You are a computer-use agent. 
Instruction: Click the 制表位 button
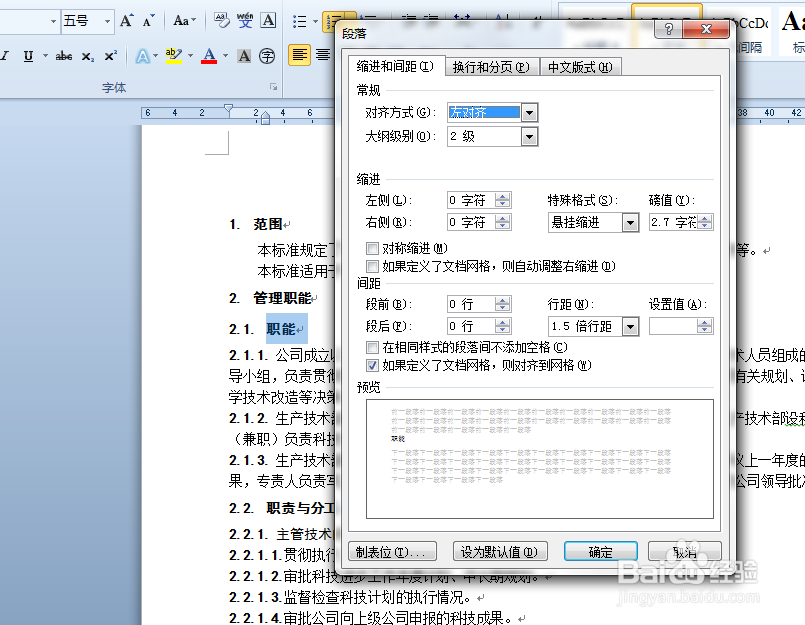point(392,552)
